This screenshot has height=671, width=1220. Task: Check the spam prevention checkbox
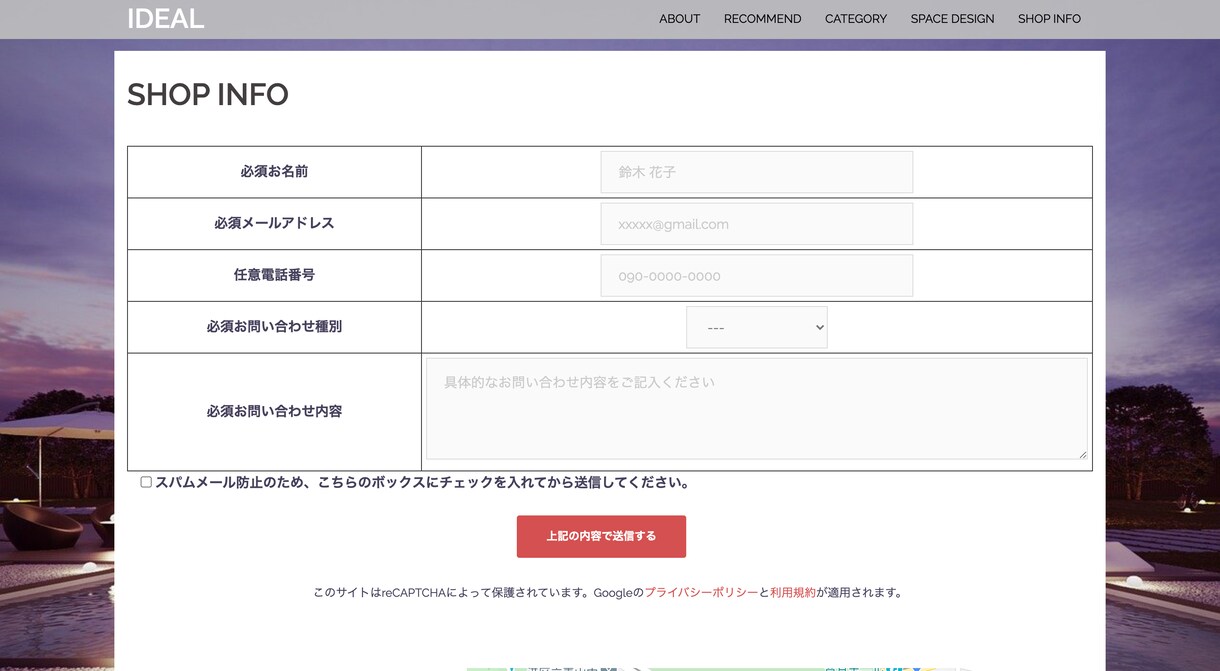(x=146, y=482)
